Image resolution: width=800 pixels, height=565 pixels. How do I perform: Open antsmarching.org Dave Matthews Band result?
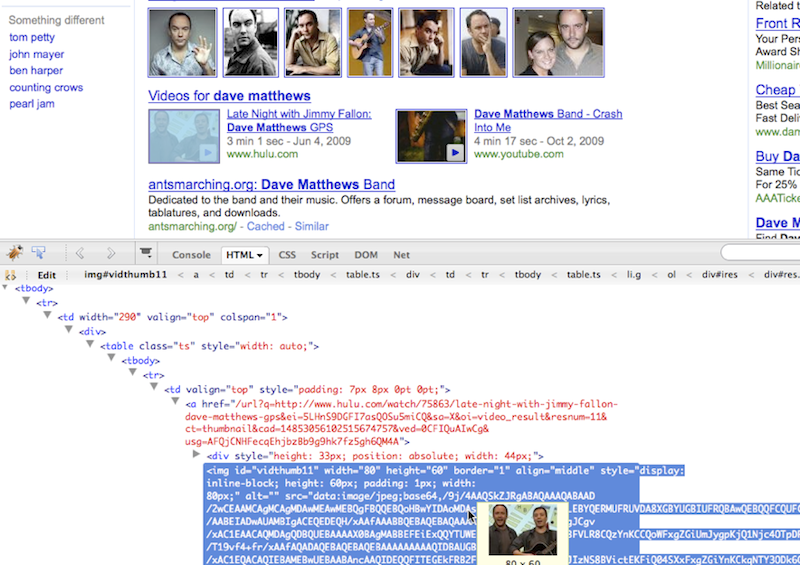pos(271,184)
